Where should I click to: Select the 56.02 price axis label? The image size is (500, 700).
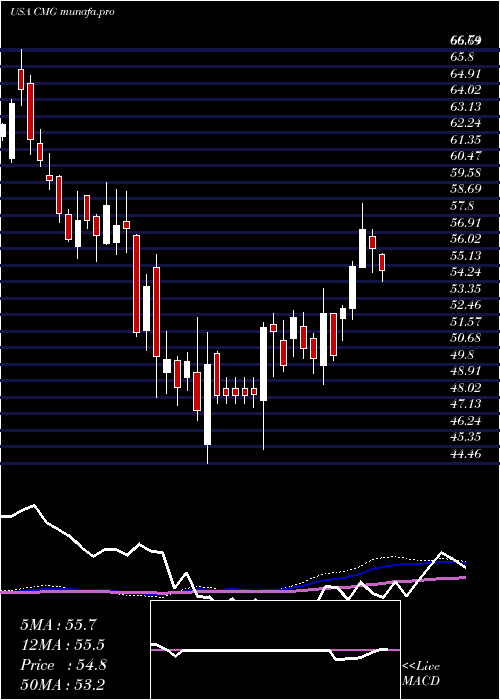point(466,239)
